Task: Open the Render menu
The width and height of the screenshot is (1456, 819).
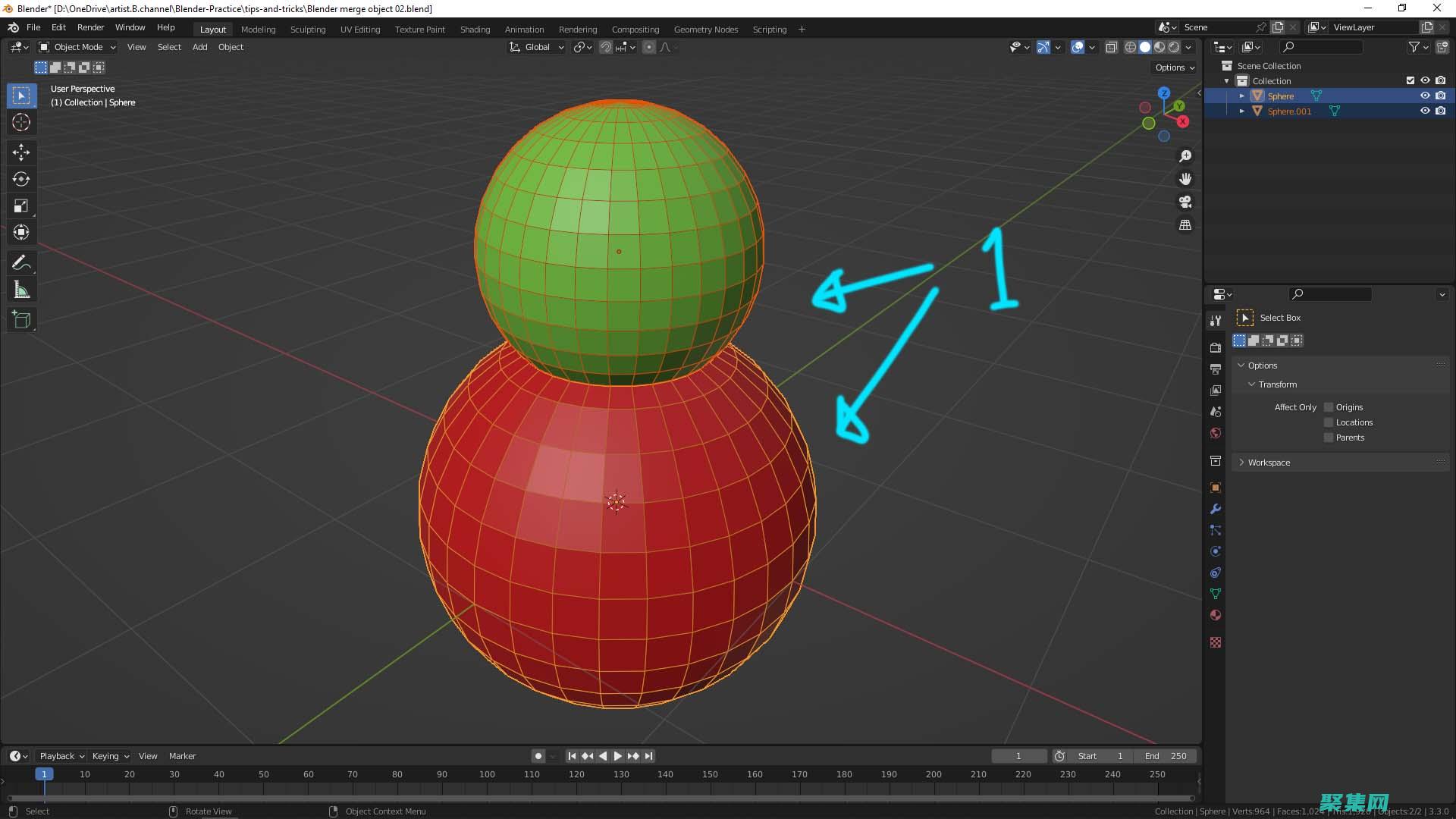Action: (x=90, y=27)
